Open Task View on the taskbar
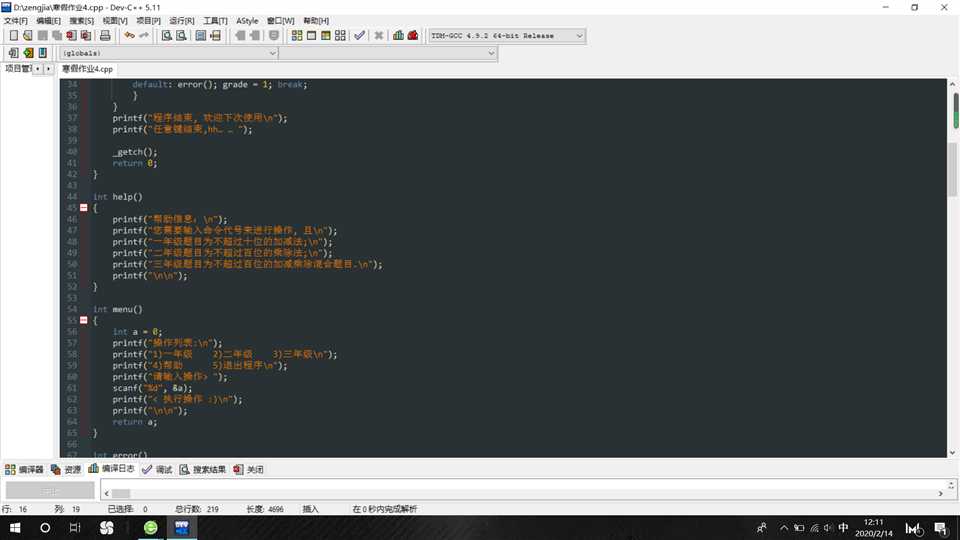The width and height of the screenshot is (960, 540). coord(75,528)
